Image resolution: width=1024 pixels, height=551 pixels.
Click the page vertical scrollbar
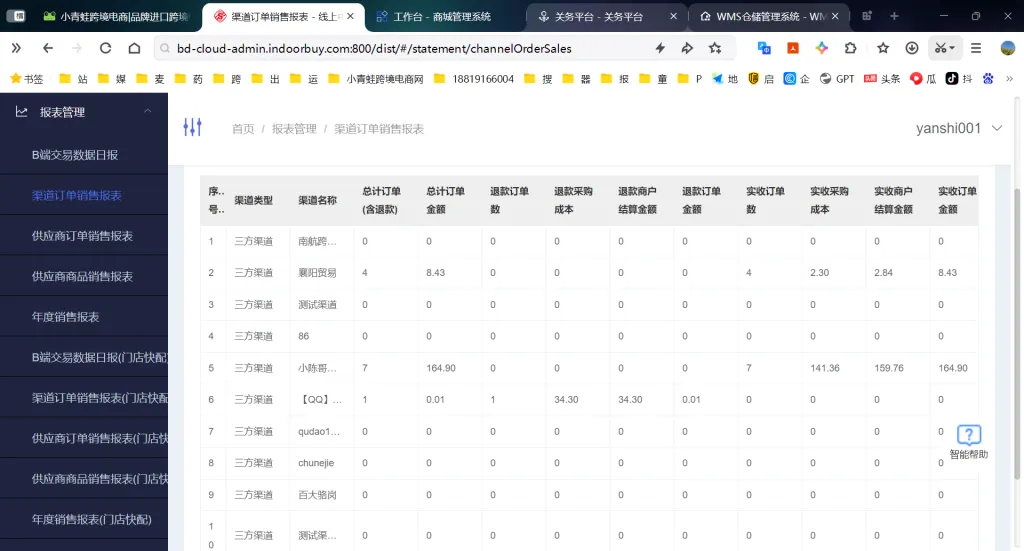[1016, 333]
